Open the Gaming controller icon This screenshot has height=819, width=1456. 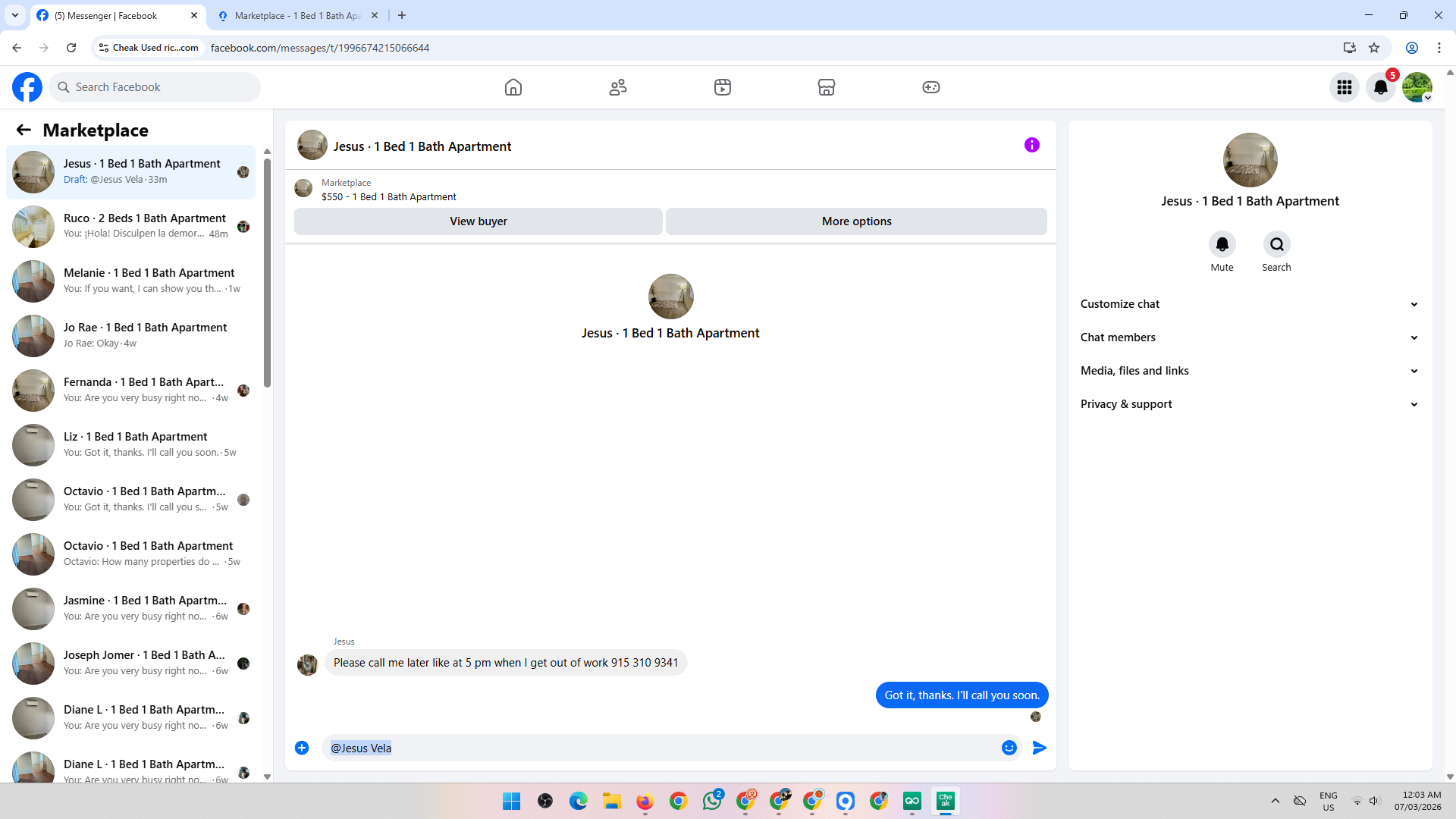tap(931, 87)
